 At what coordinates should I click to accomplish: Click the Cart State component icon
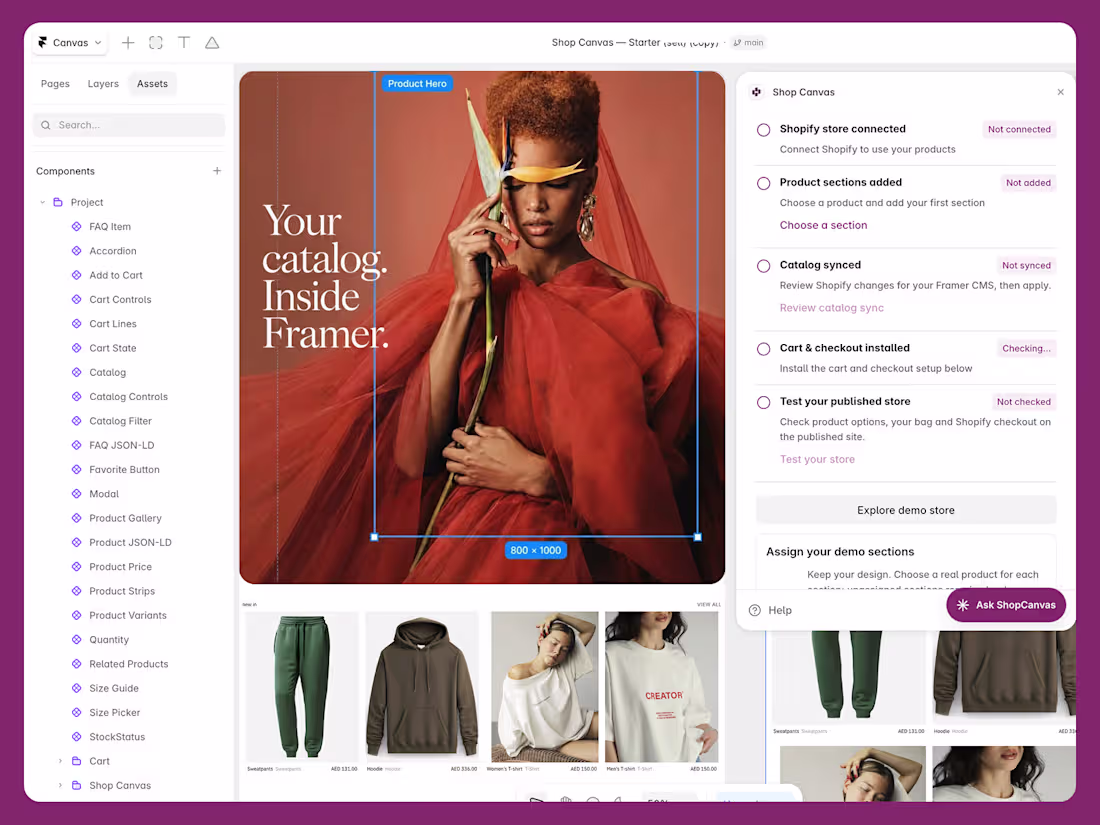coord(76,348)
